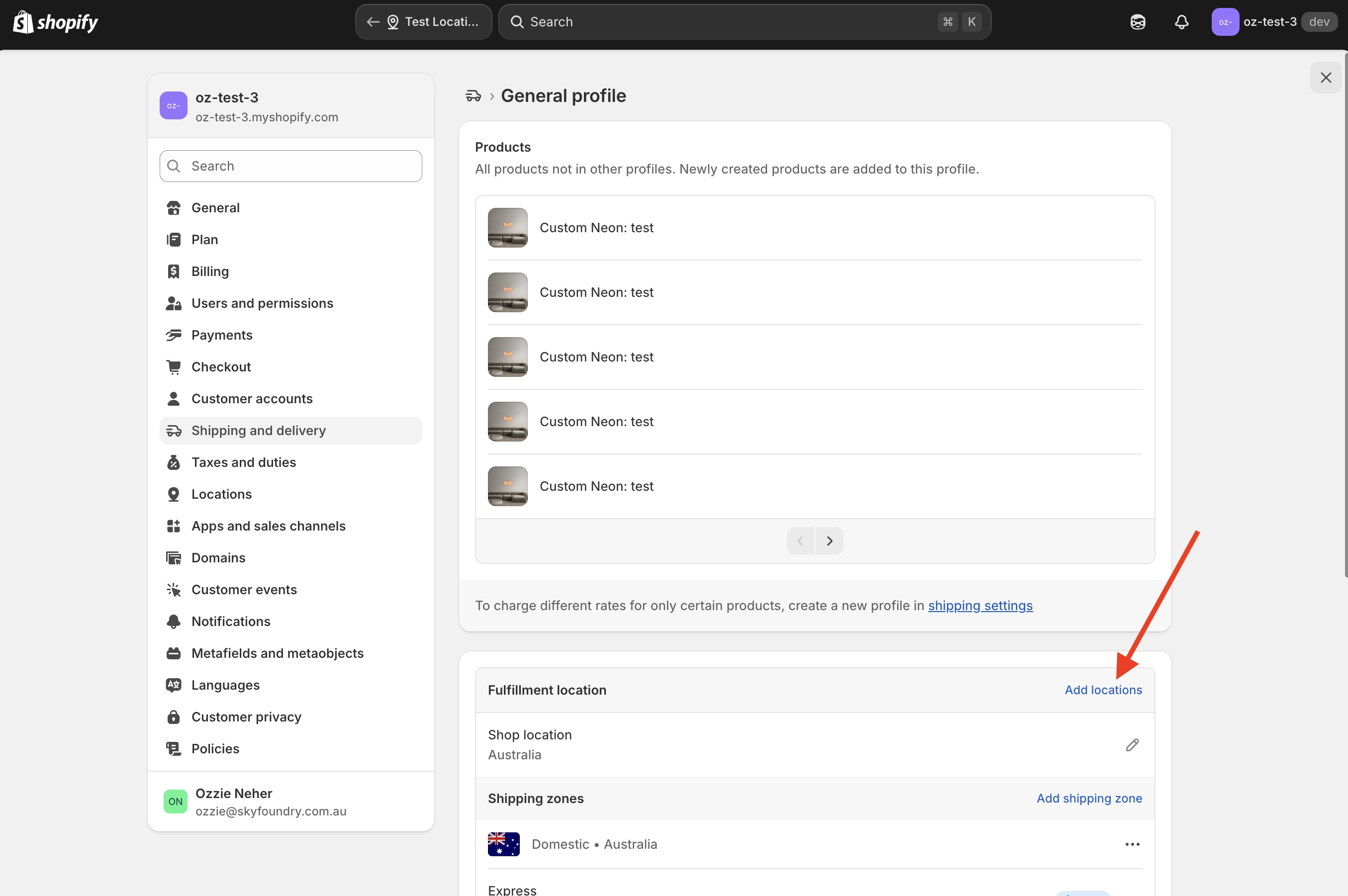Select Locations in settings sidebar

click(x=221, y=494)
